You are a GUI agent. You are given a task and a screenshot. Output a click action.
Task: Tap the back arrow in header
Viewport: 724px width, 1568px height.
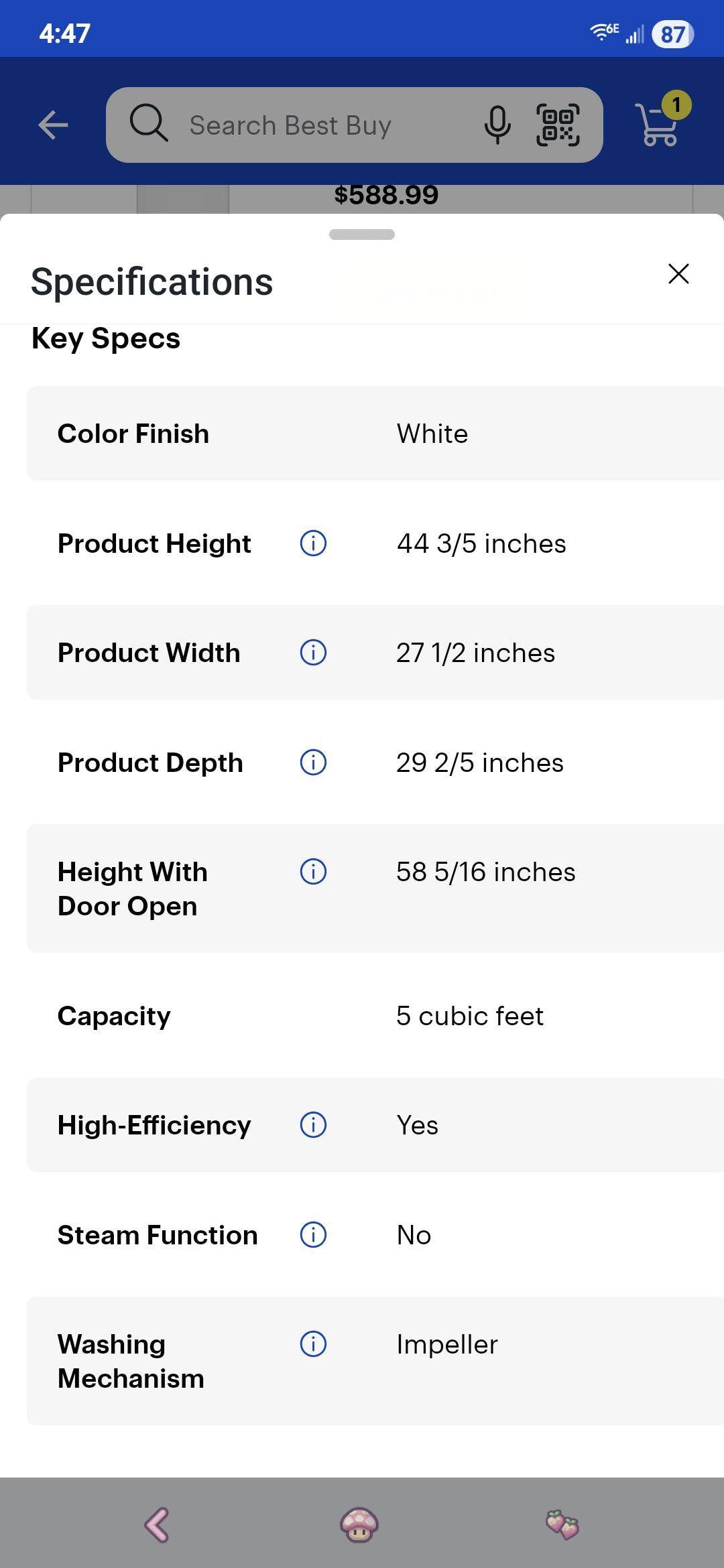pos(54,125)
